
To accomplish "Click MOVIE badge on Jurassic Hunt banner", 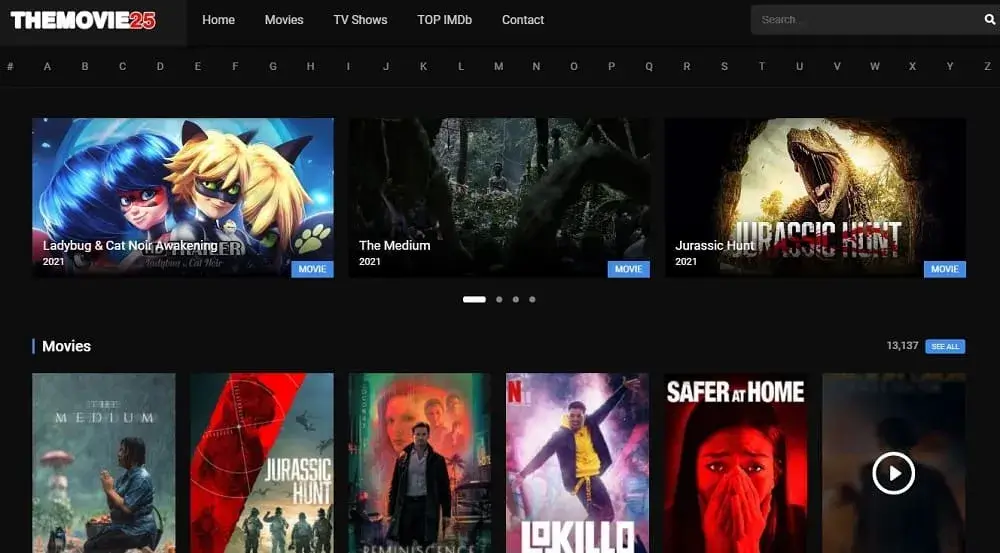I will click(x=945, y=269).
